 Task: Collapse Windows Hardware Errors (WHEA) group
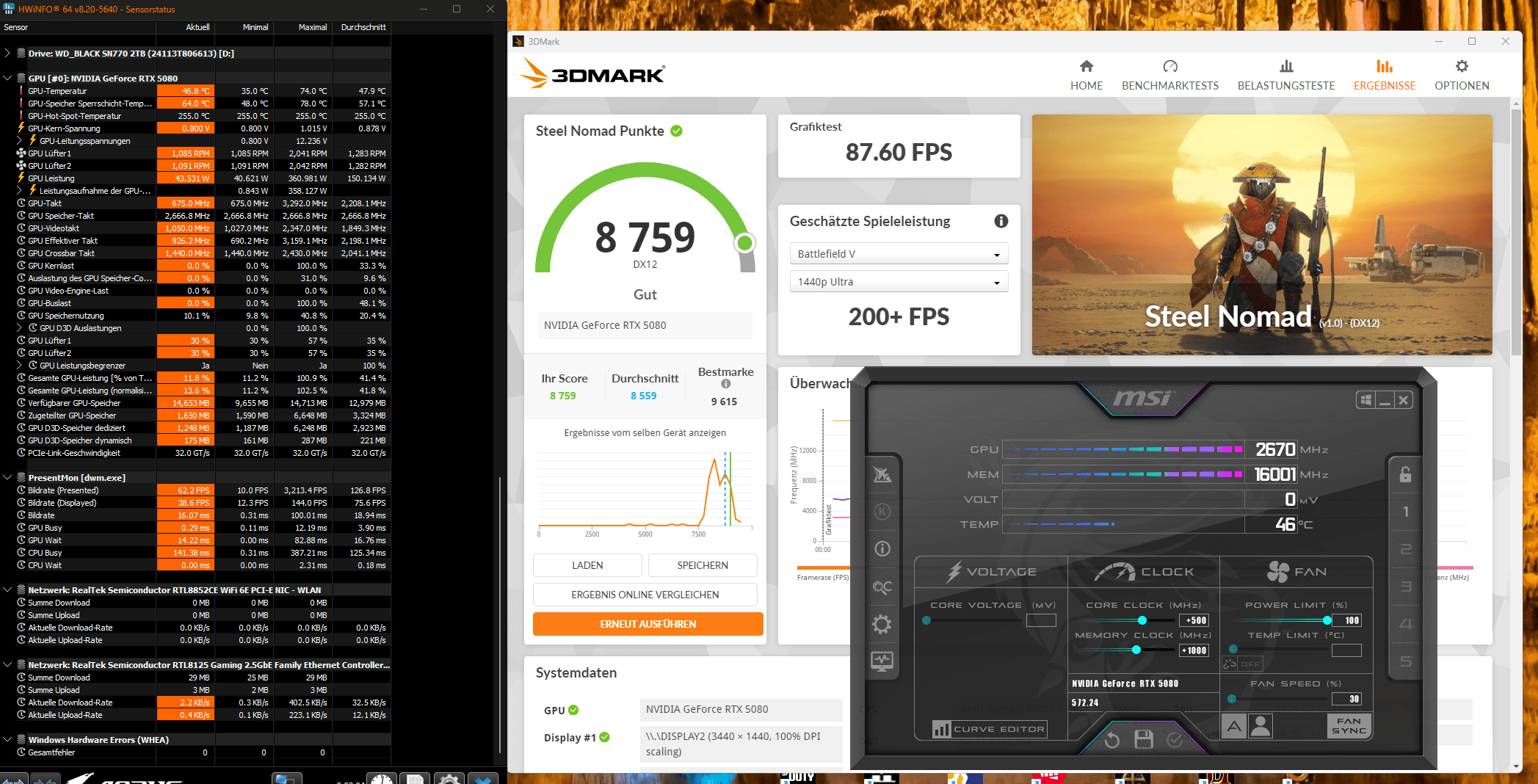[x=7, y=739]
